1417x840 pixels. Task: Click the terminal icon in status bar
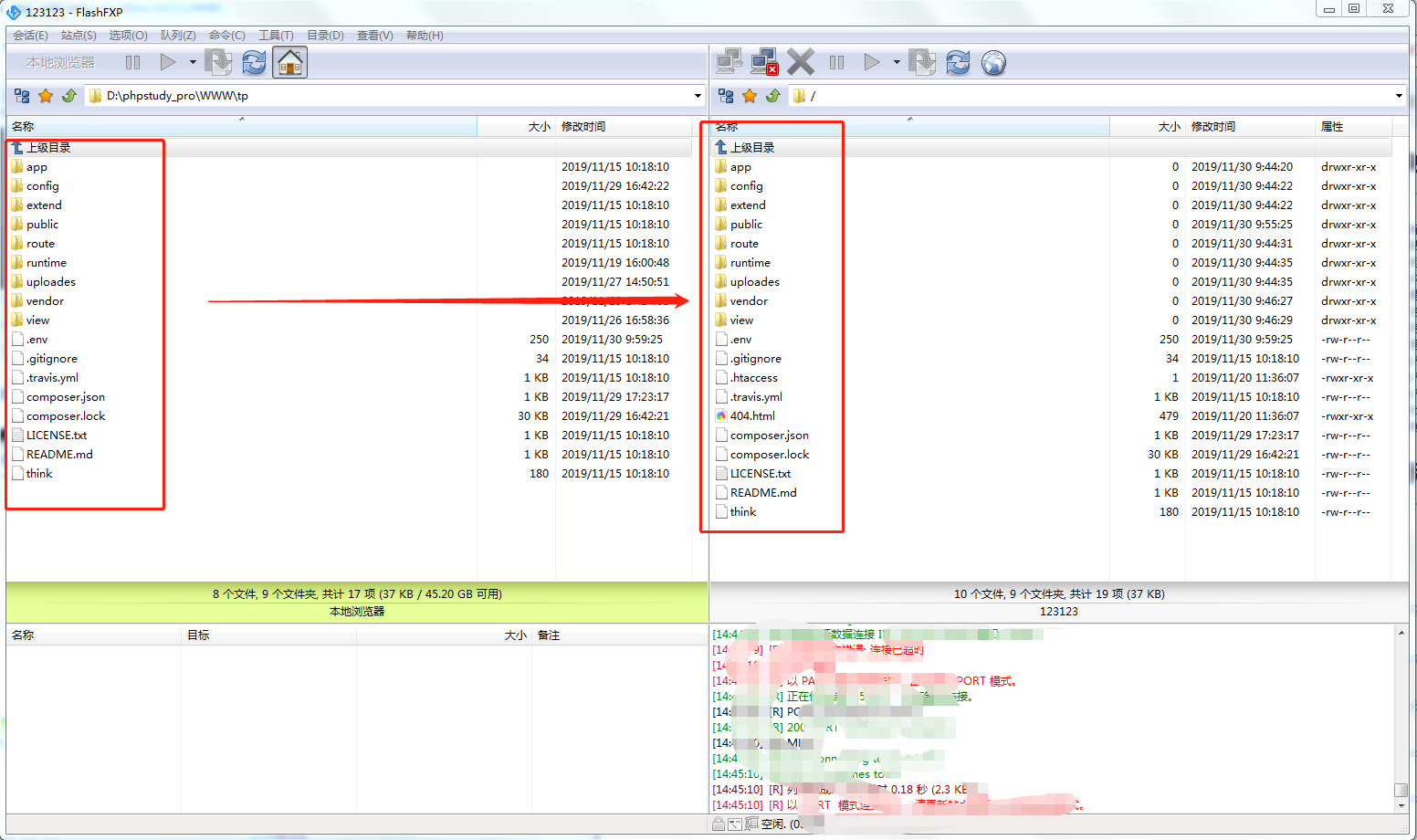coord(735,824)
